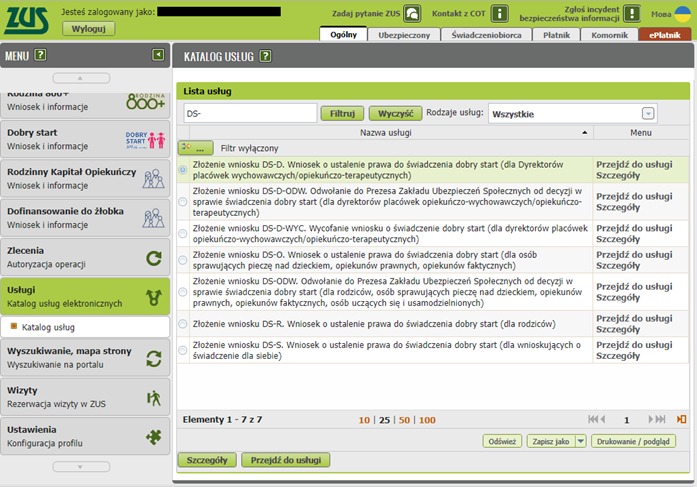Go to the first page of results
The height and width of the screenshot is (487, 697).
593,419
